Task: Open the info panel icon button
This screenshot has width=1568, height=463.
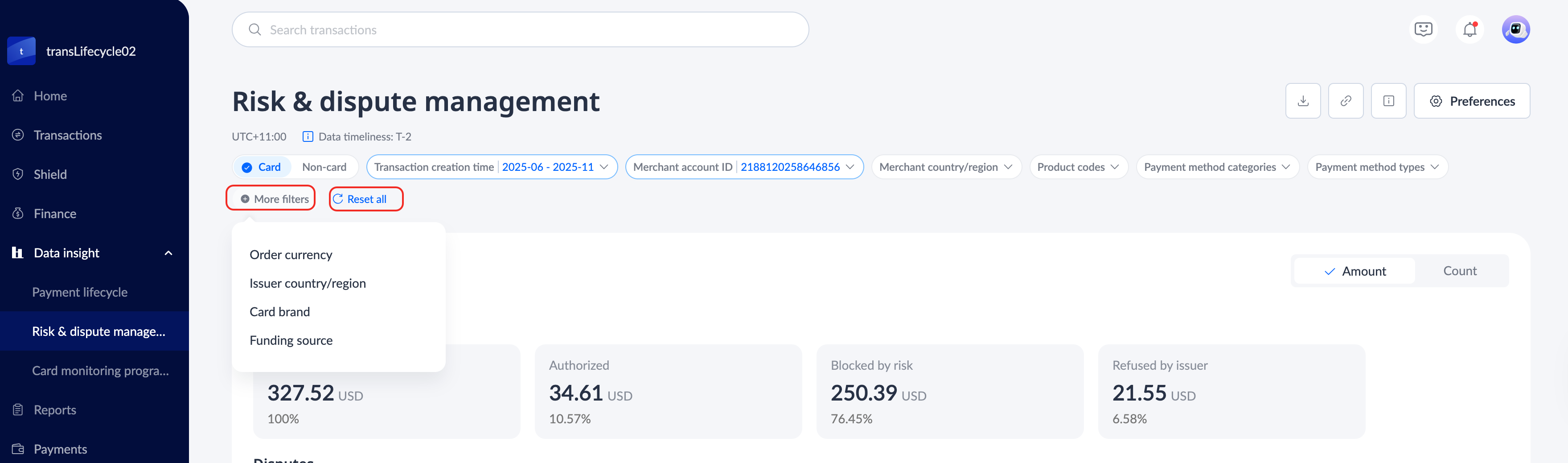Action: (1388, 101)
